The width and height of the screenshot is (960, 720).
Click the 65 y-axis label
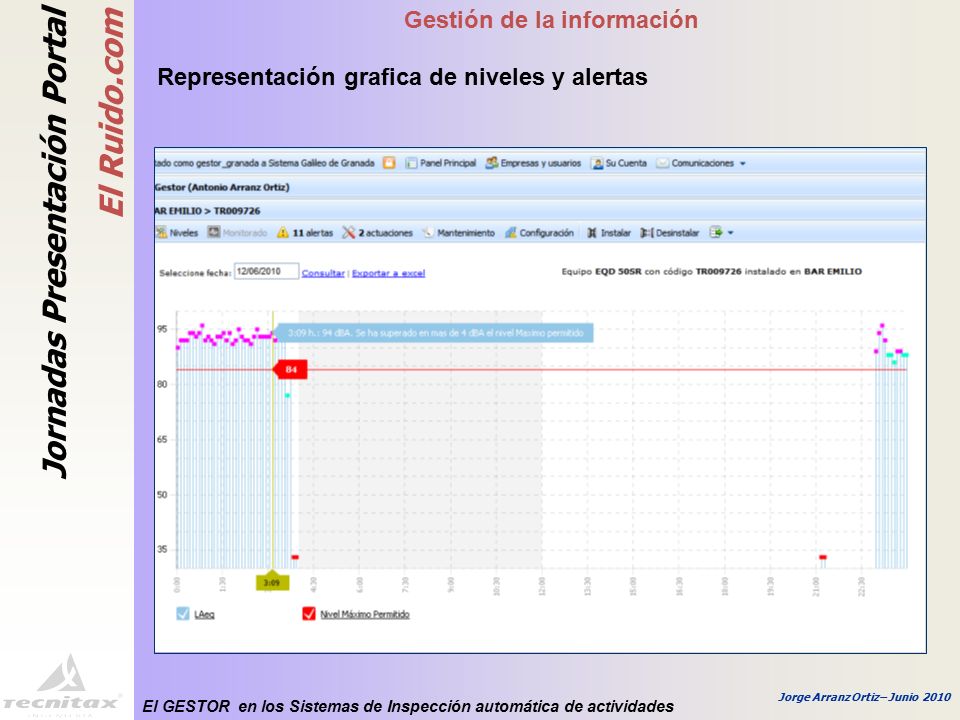pyautogui.click(x=162, y=439)
